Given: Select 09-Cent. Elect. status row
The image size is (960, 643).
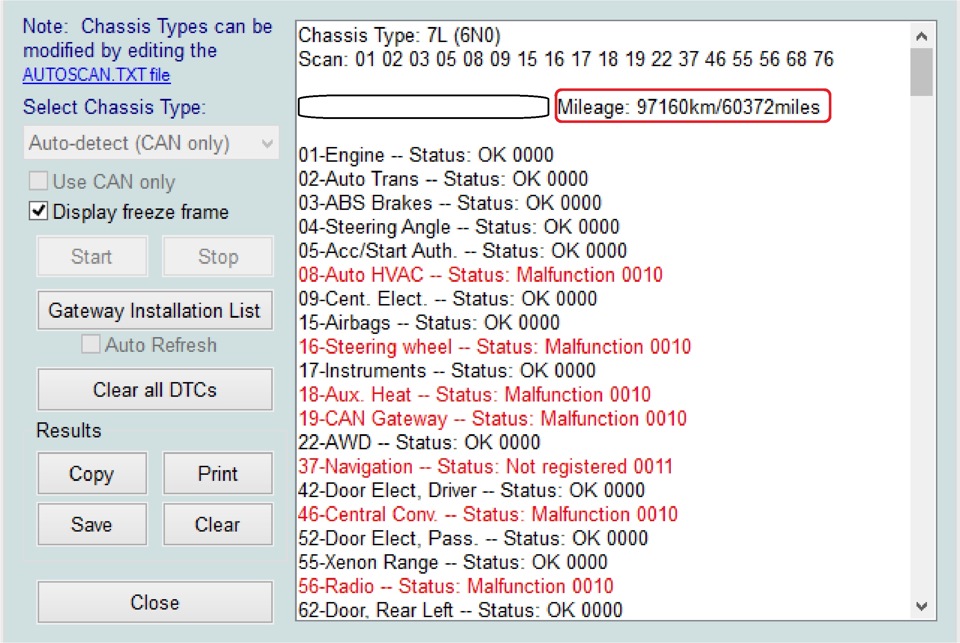Looking at the screenshot, I should pyautogui.click(x=448, y=298).
